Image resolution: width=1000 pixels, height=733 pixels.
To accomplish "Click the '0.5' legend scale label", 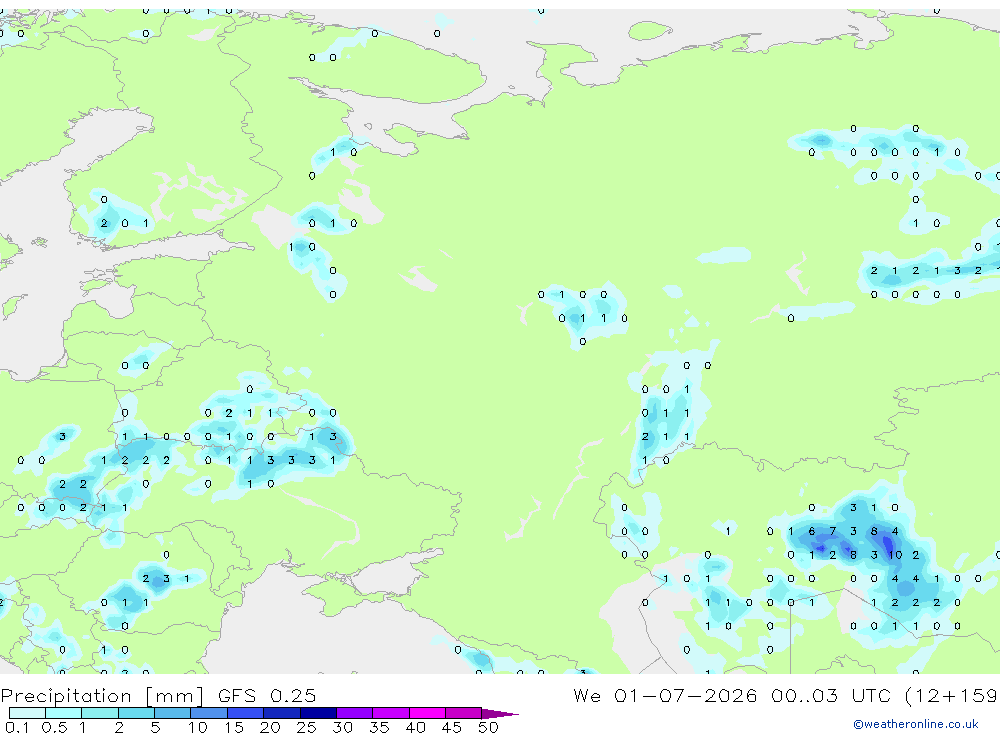I will tap(54, 727).
